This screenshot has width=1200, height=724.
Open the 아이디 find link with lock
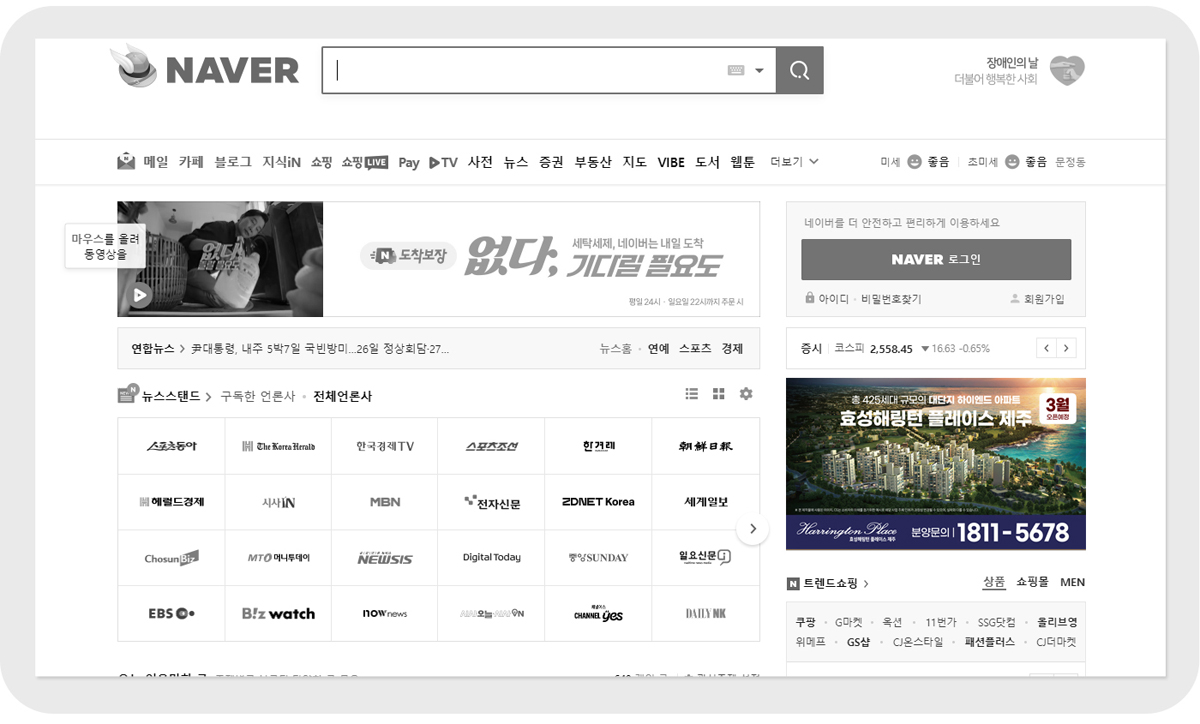pyautogui.click(x=827, y=299)
